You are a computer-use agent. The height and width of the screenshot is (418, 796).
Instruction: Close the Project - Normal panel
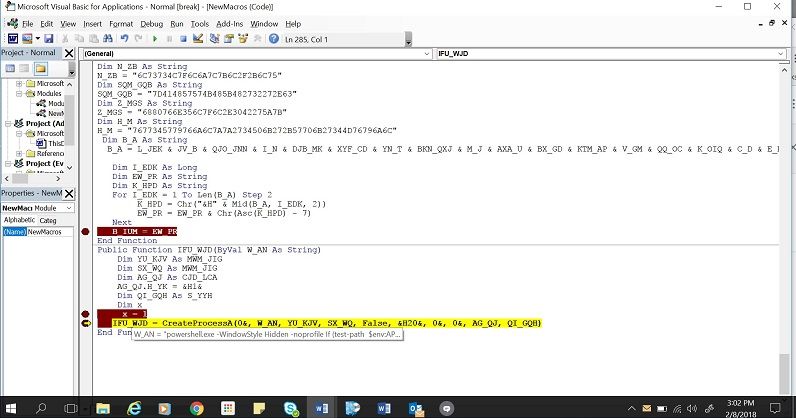point(69,53)
